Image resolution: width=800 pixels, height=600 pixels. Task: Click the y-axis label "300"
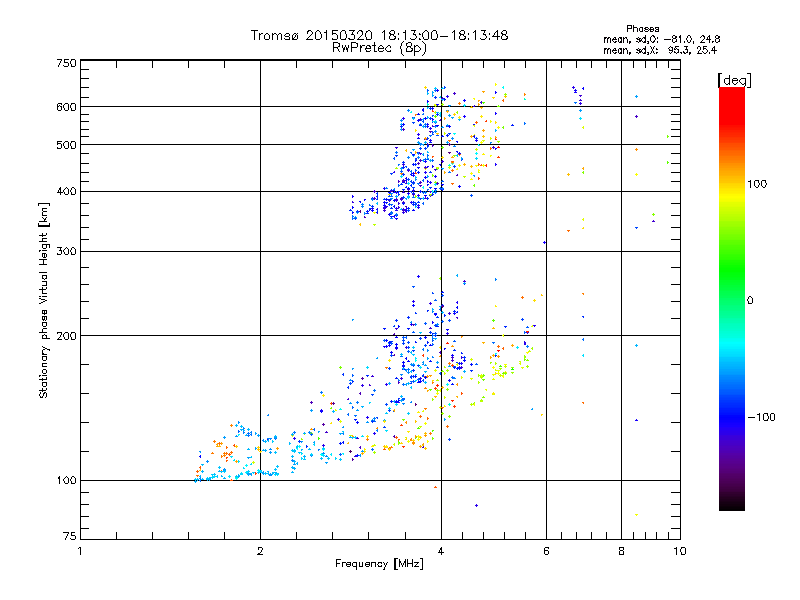66,251
